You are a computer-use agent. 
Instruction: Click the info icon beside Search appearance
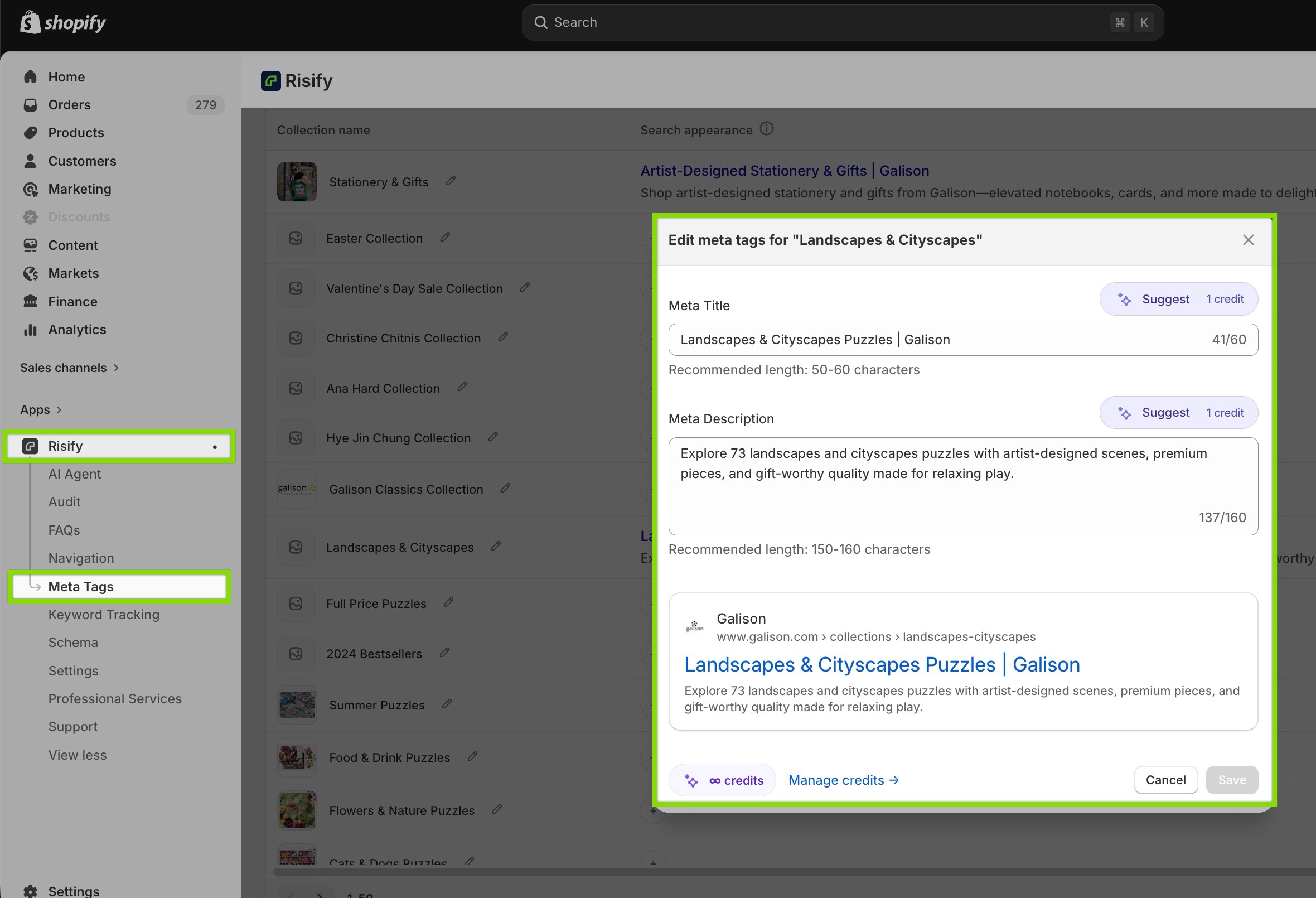pyautogui.click(x=766, y=129)
